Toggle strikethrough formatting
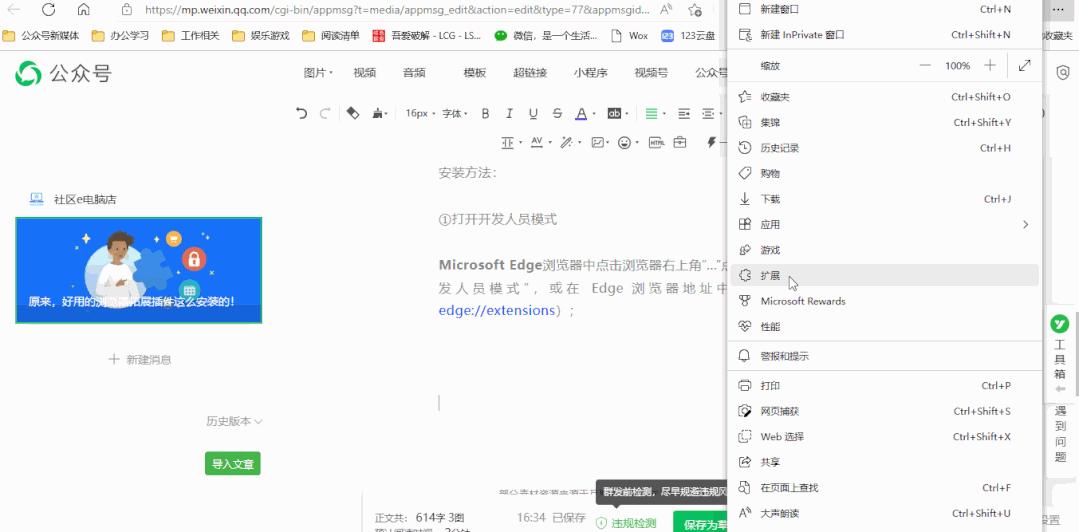Viewport: 1079px width, 532px height. (557, 114)
